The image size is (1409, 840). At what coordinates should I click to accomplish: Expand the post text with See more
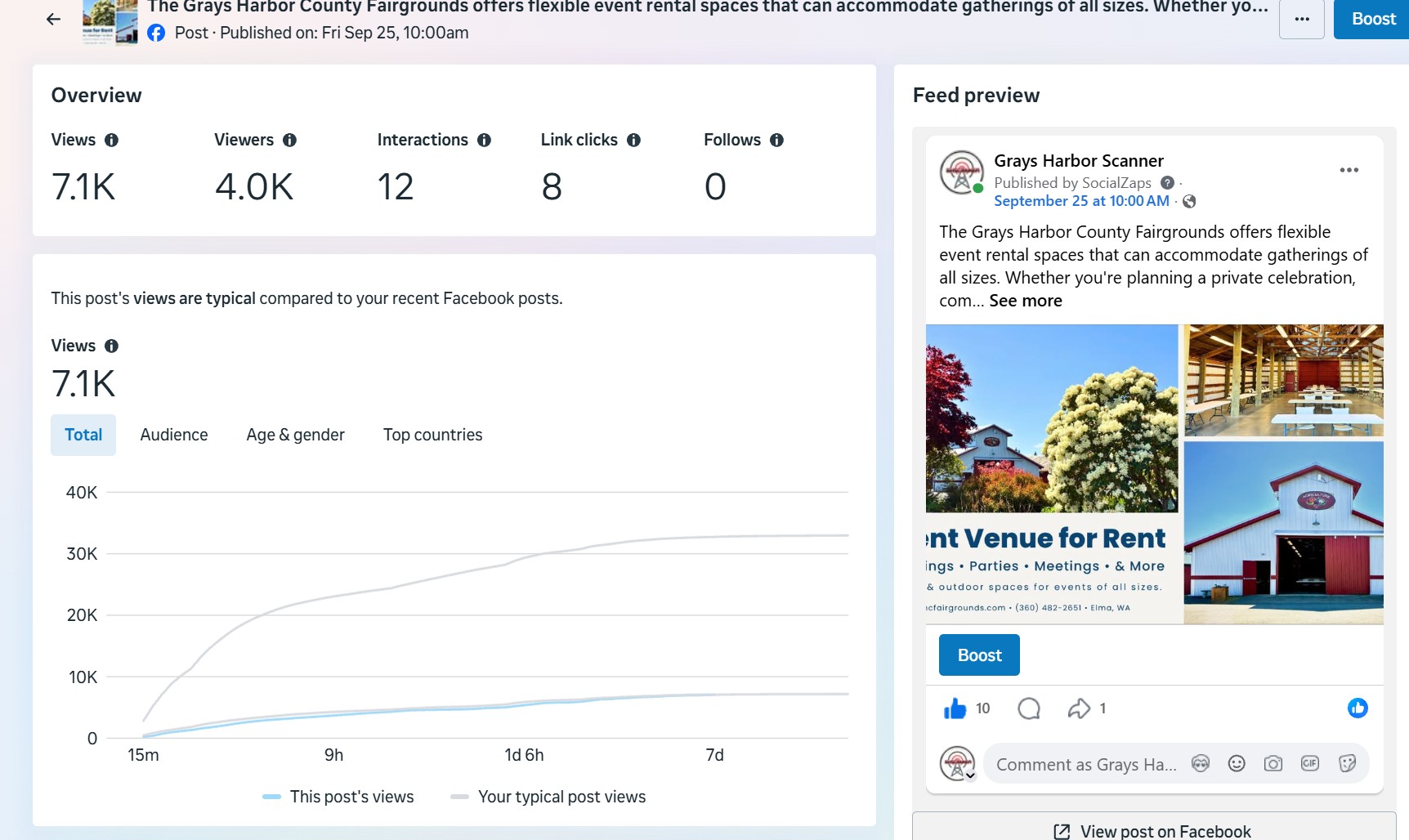coord(1026,301)
